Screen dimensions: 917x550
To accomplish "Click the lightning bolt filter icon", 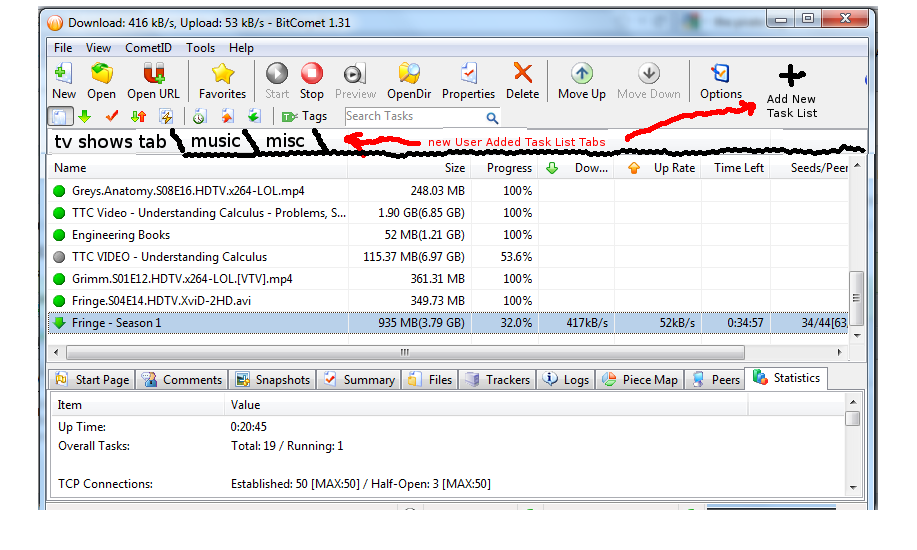I will pyautogui.click(x=166, y=116).
